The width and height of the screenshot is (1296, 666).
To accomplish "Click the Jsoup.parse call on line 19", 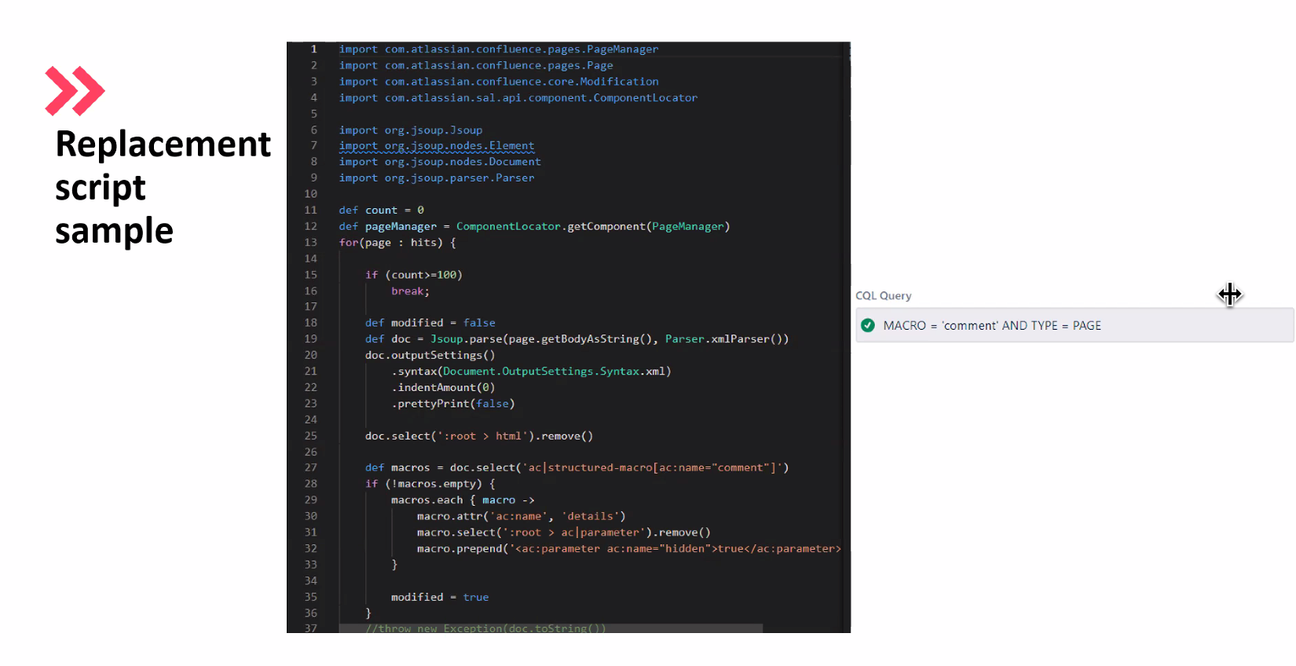I will [x=470, y=338].
